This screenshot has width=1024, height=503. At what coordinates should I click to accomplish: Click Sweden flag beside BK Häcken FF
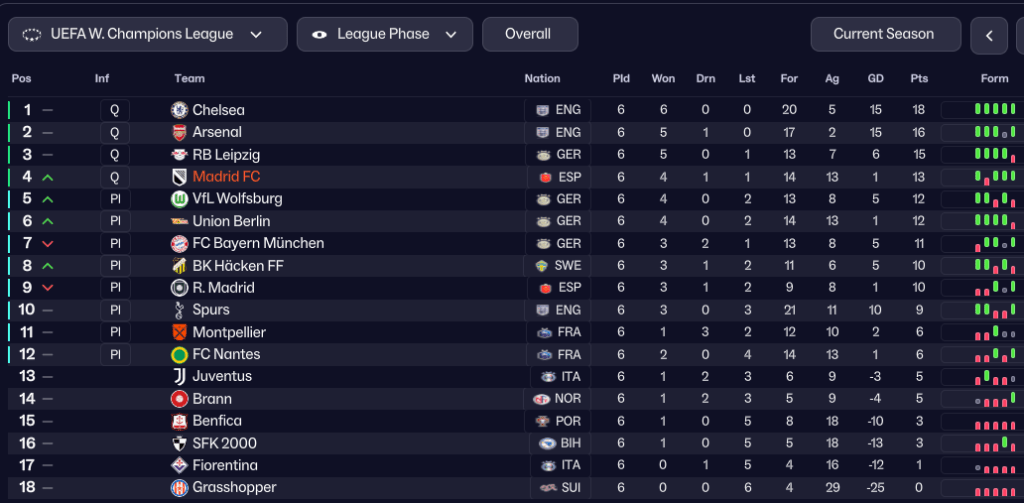[x=543, y=265]
